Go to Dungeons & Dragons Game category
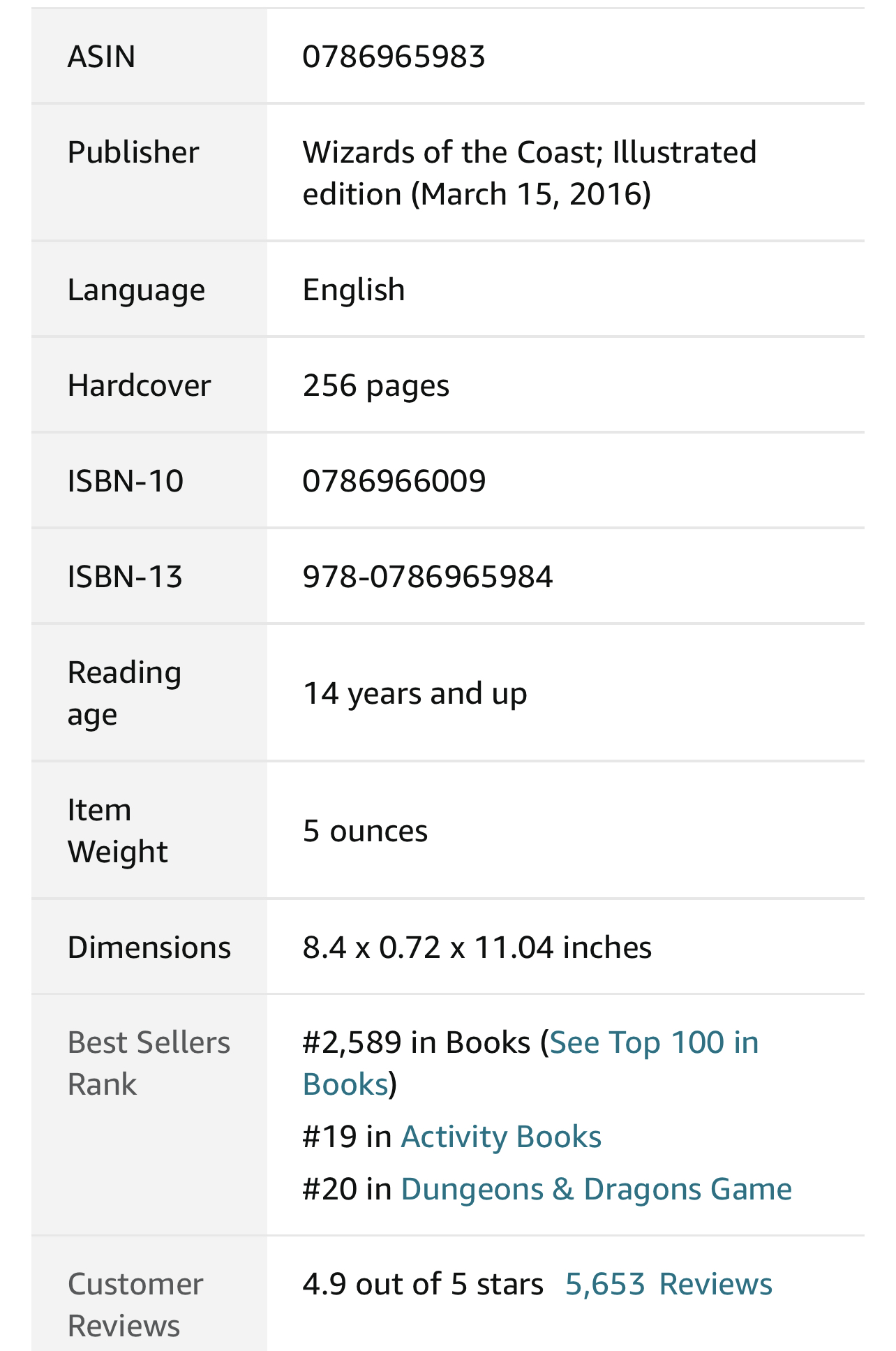The image size is (896, 1351). point(596,1189)
